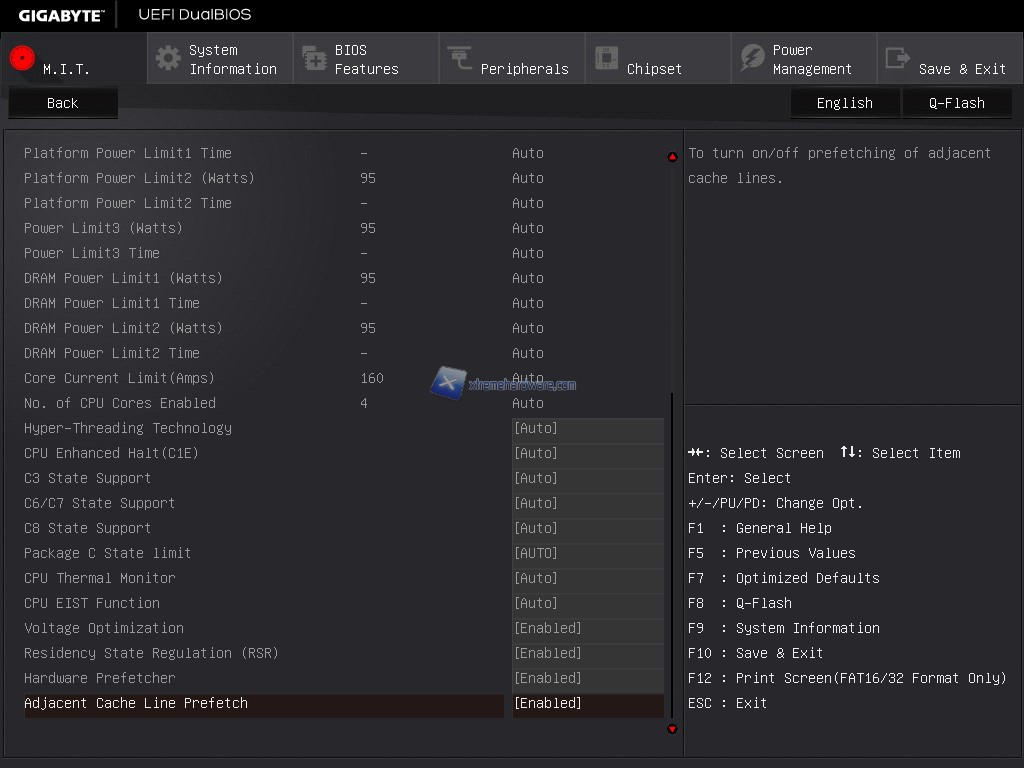
Task: Click the red scroll down arrow
Action: 672,729
